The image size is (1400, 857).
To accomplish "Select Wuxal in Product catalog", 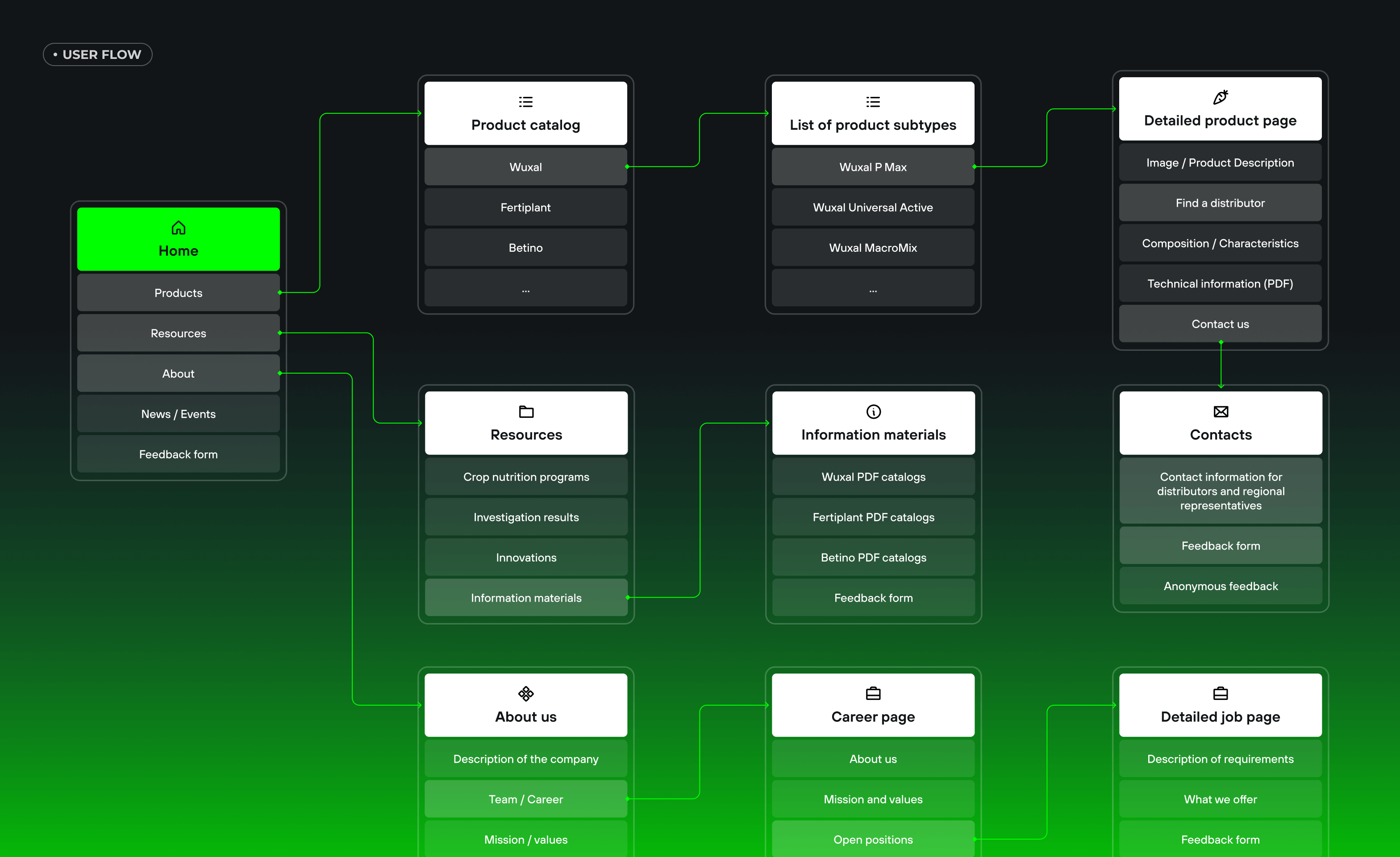I will [525, 166].
